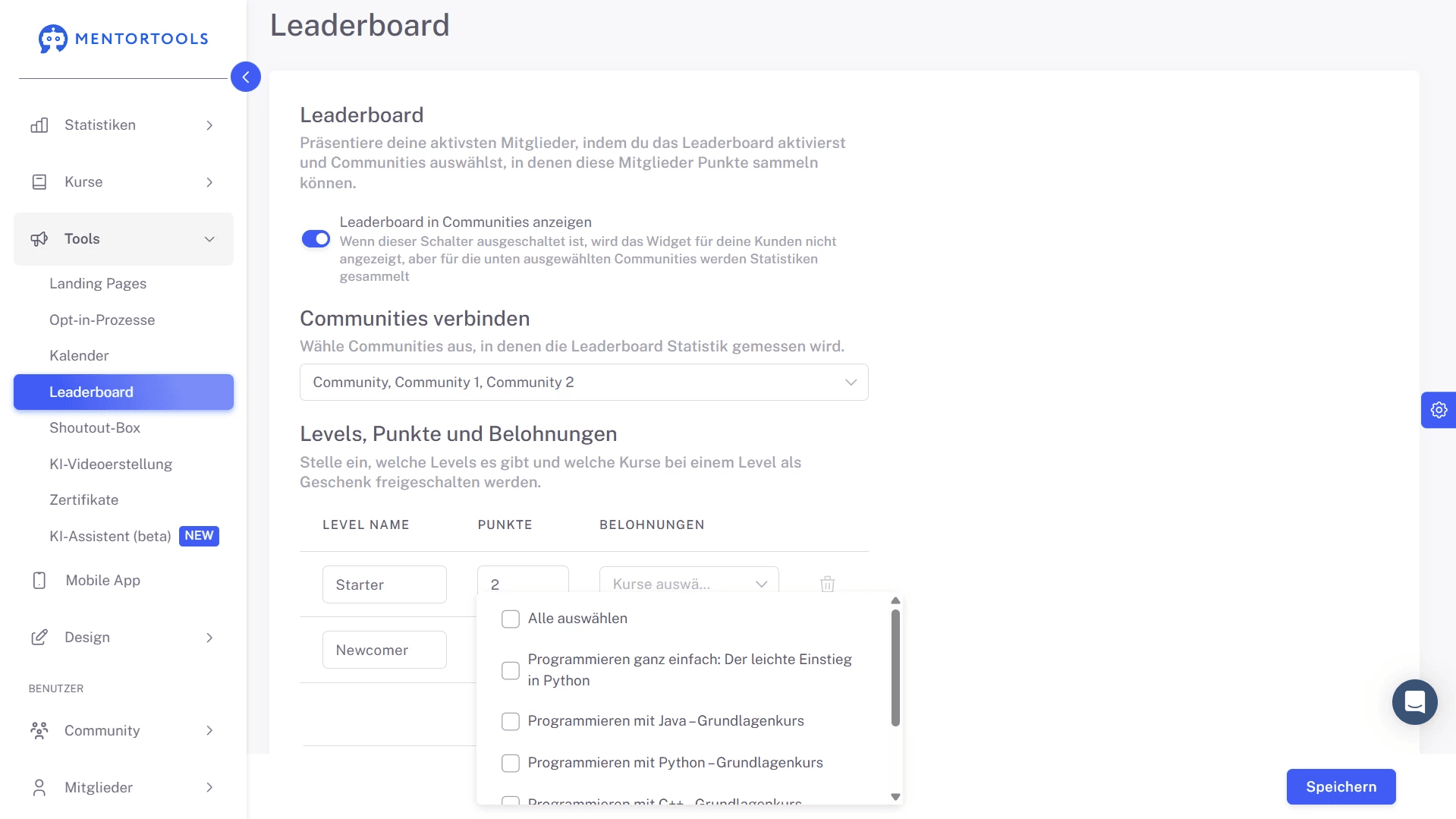This screenshot has width=1456, height=819.
Task: Collapse the Tools section chevron
Action: coord(209,238)
